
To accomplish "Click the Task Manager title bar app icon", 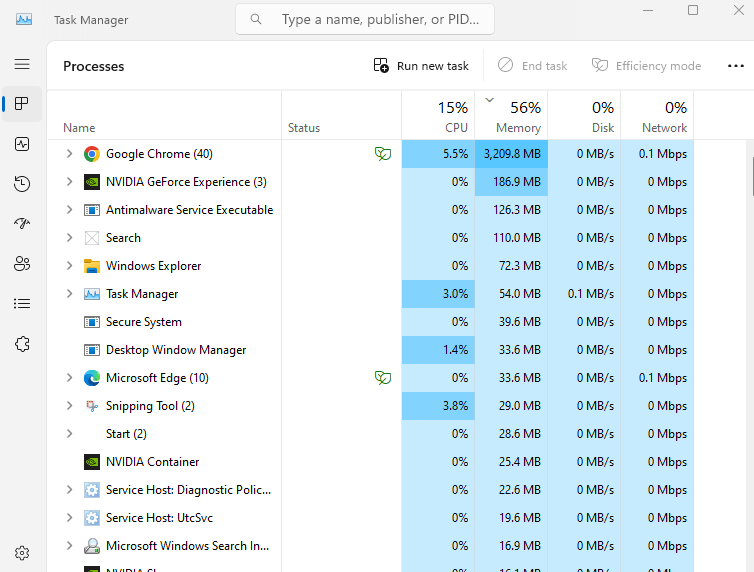I will click(24, 19).
